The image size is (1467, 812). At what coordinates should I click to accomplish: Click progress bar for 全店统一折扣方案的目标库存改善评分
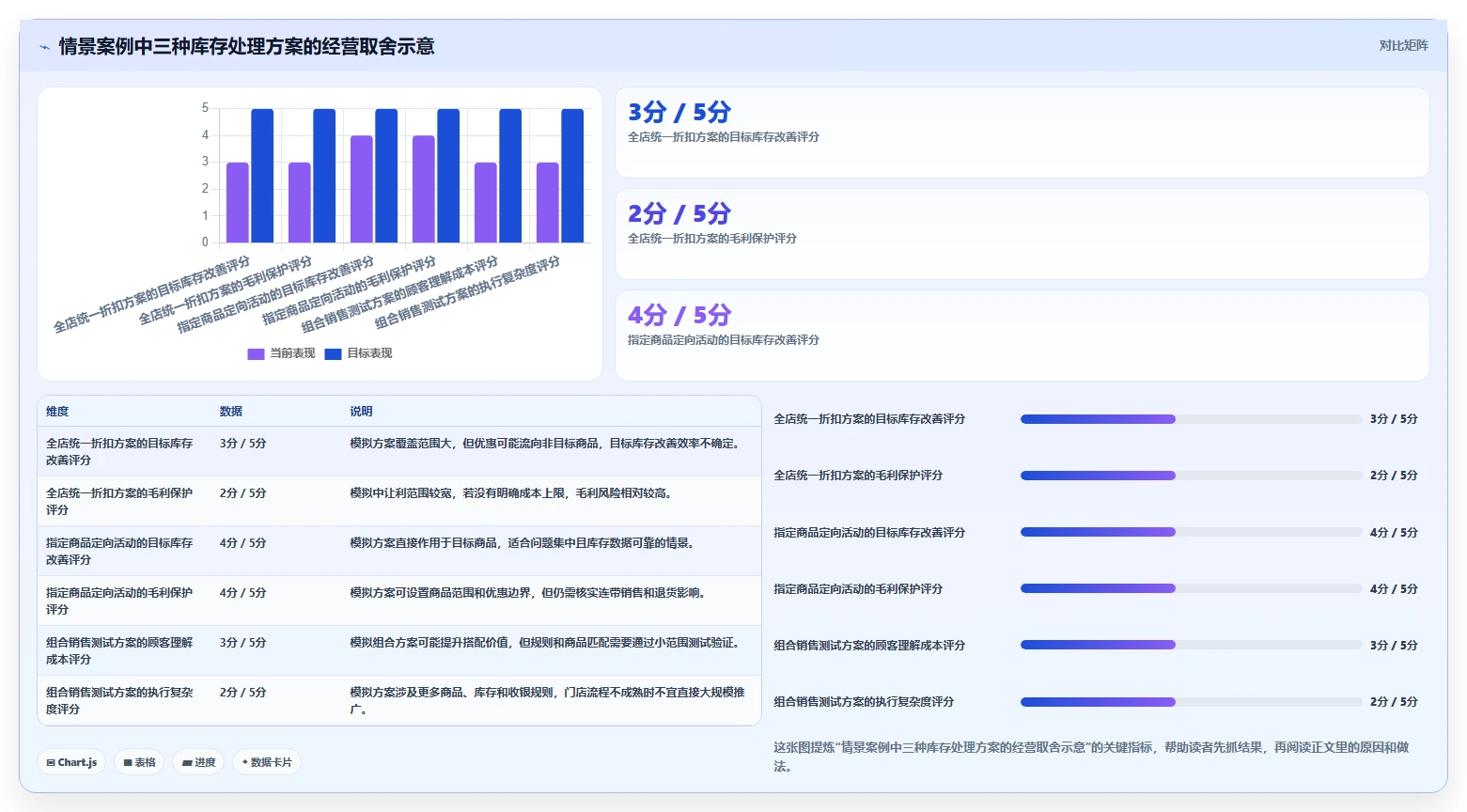click(1191, 419)
